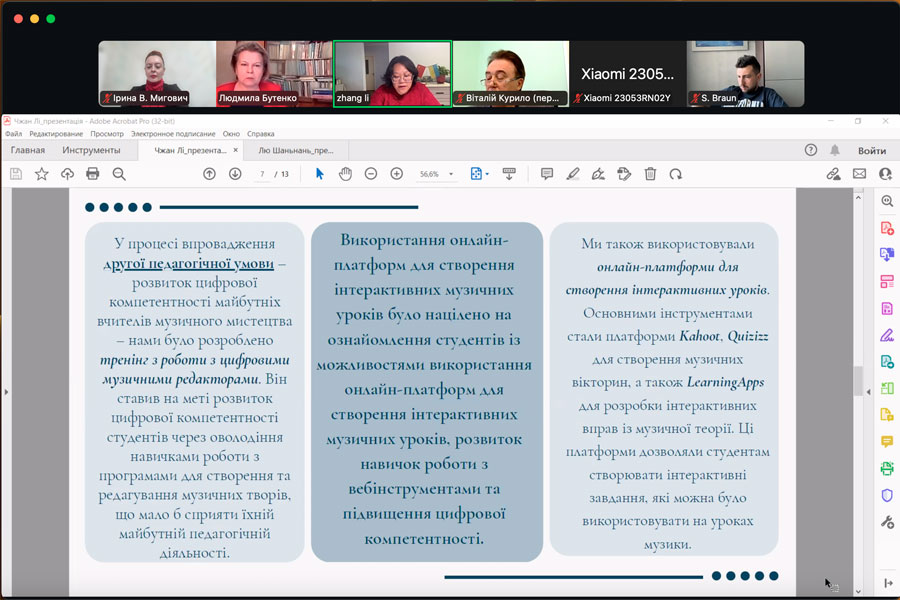Activate the selection arrow tool
The height and width of the screenshot is (600, 900).
pos(320,173)
